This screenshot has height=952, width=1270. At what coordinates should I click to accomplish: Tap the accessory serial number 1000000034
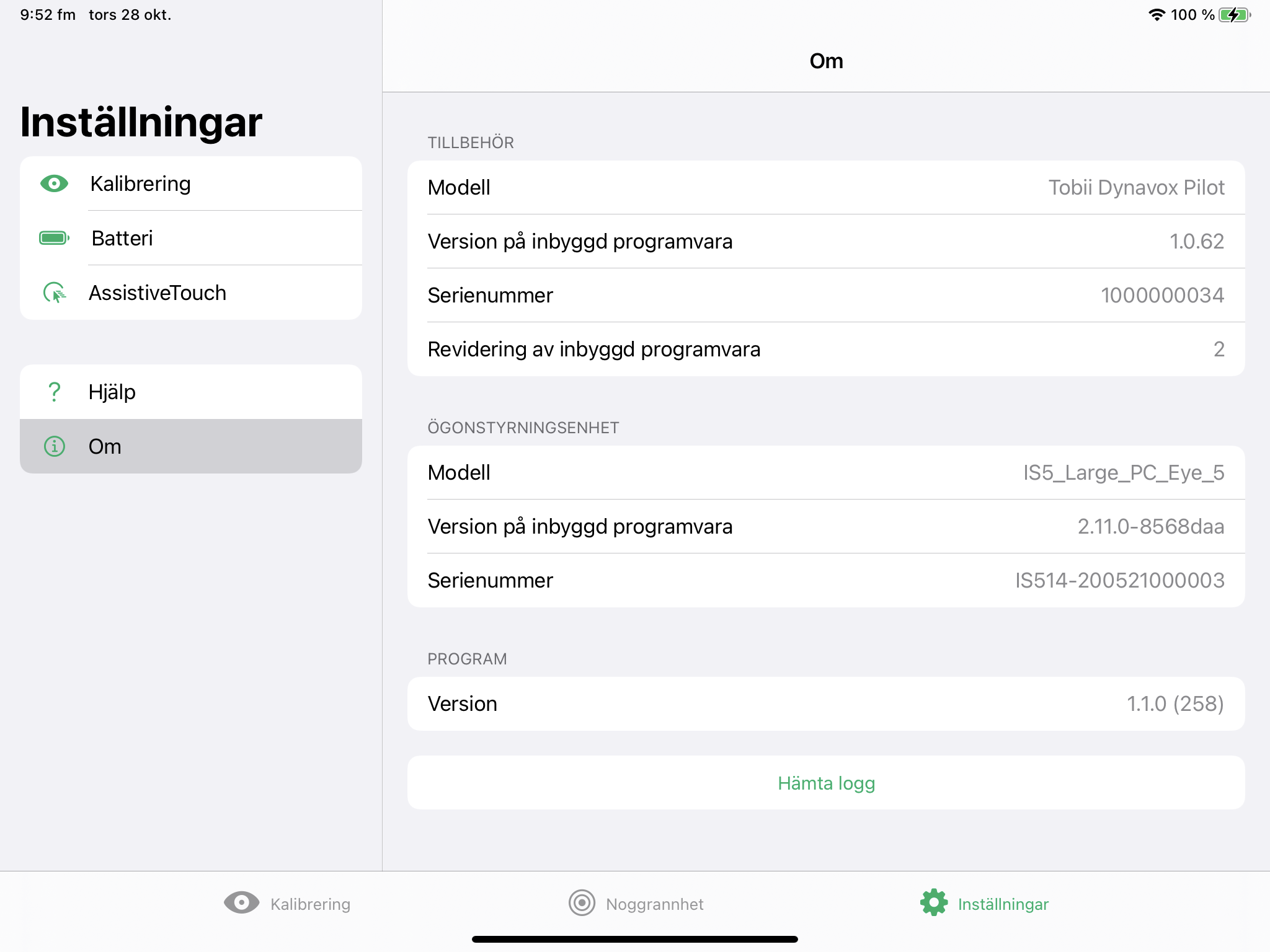point(1161,295)
